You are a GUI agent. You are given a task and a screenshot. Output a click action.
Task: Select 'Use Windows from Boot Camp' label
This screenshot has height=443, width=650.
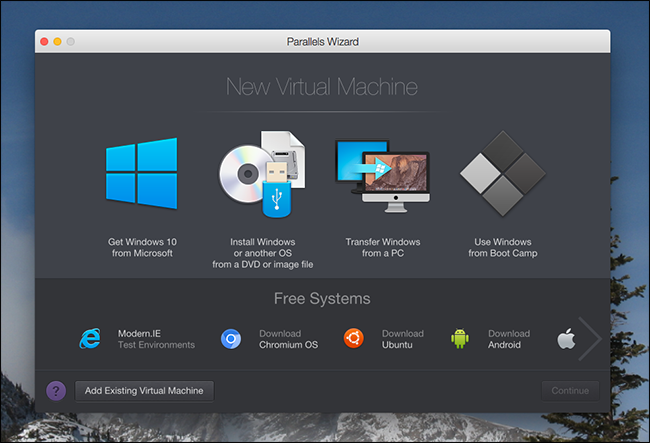pos(503,247)
